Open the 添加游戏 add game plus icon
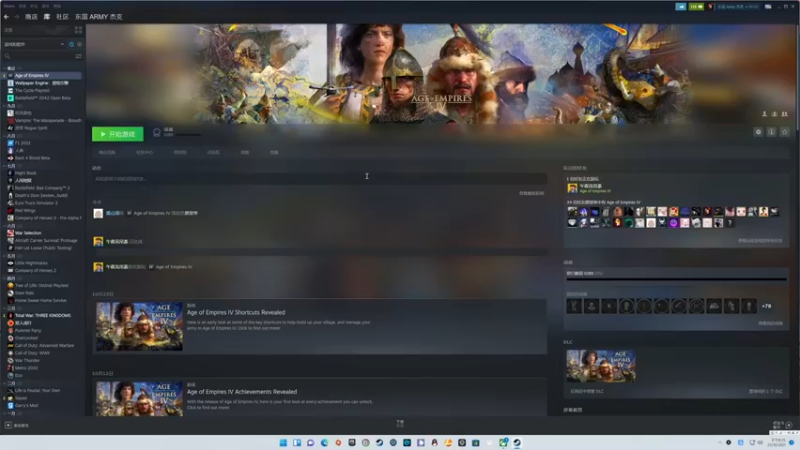 click(8, 425)
